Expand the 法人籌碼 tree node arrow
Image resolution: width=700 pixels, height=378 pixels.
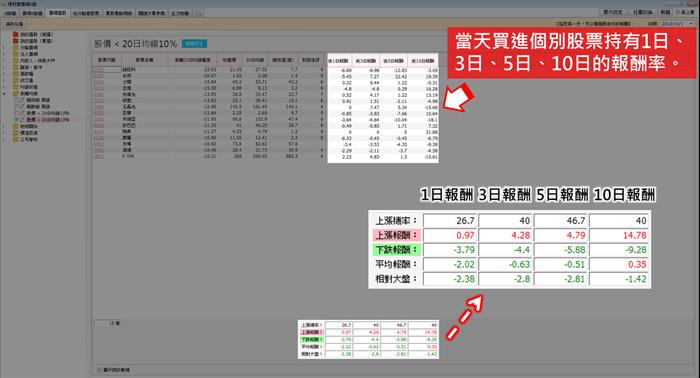[5, 54]
